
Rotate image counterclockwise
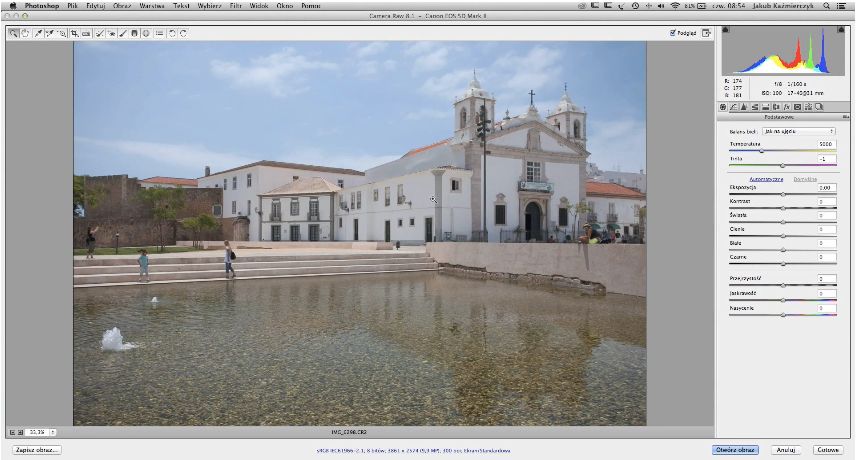[172, 33]
